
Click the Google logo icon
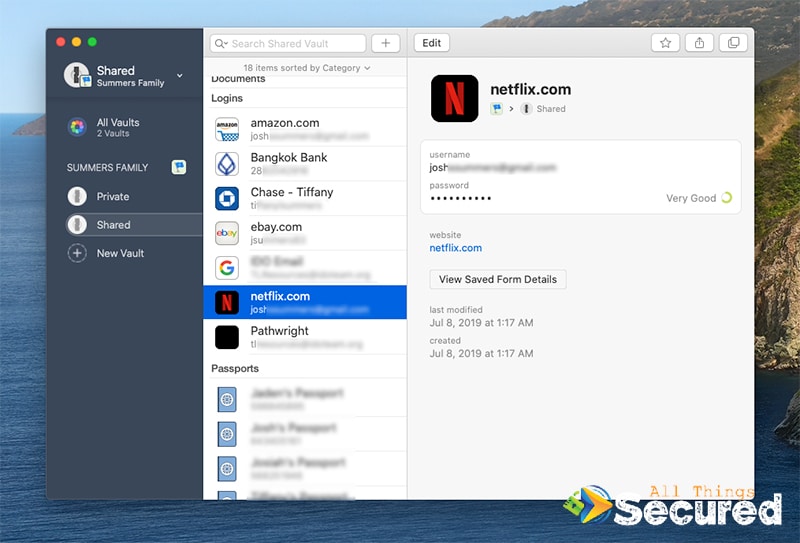[227, 268]
